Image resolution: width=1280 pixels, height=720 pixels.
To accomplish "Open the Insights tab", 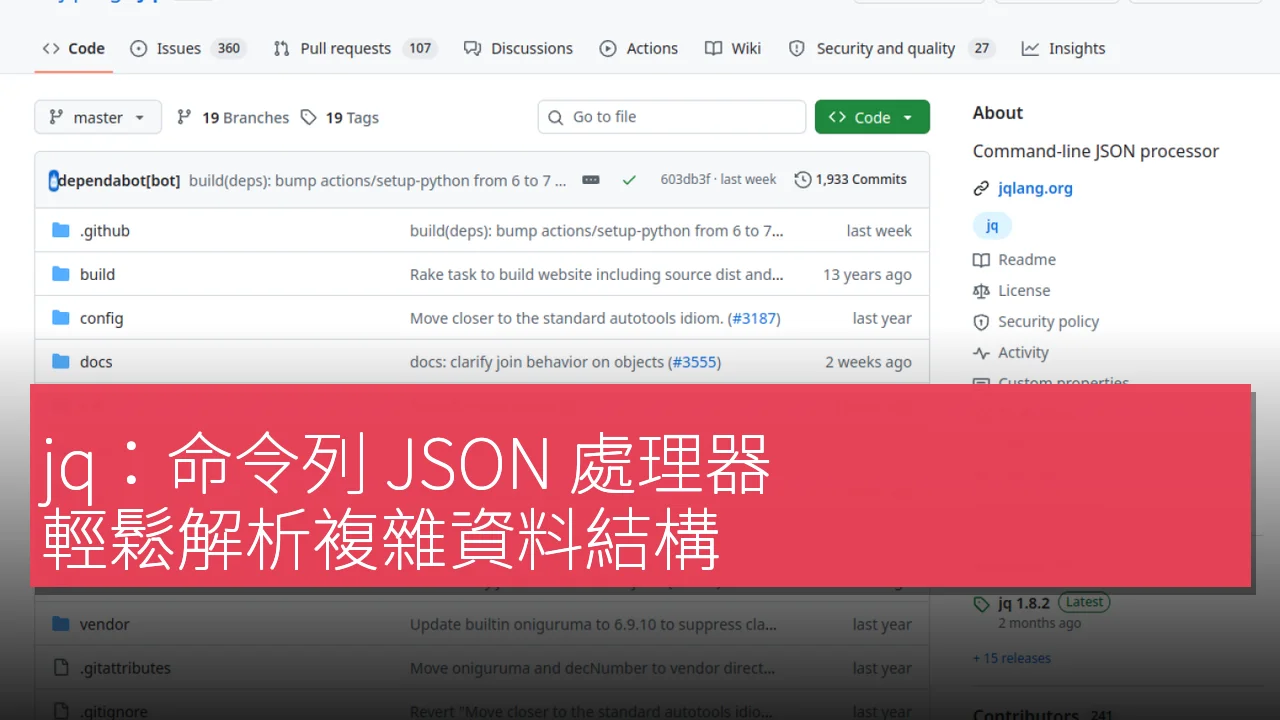I will click(x=1063, y=48).
